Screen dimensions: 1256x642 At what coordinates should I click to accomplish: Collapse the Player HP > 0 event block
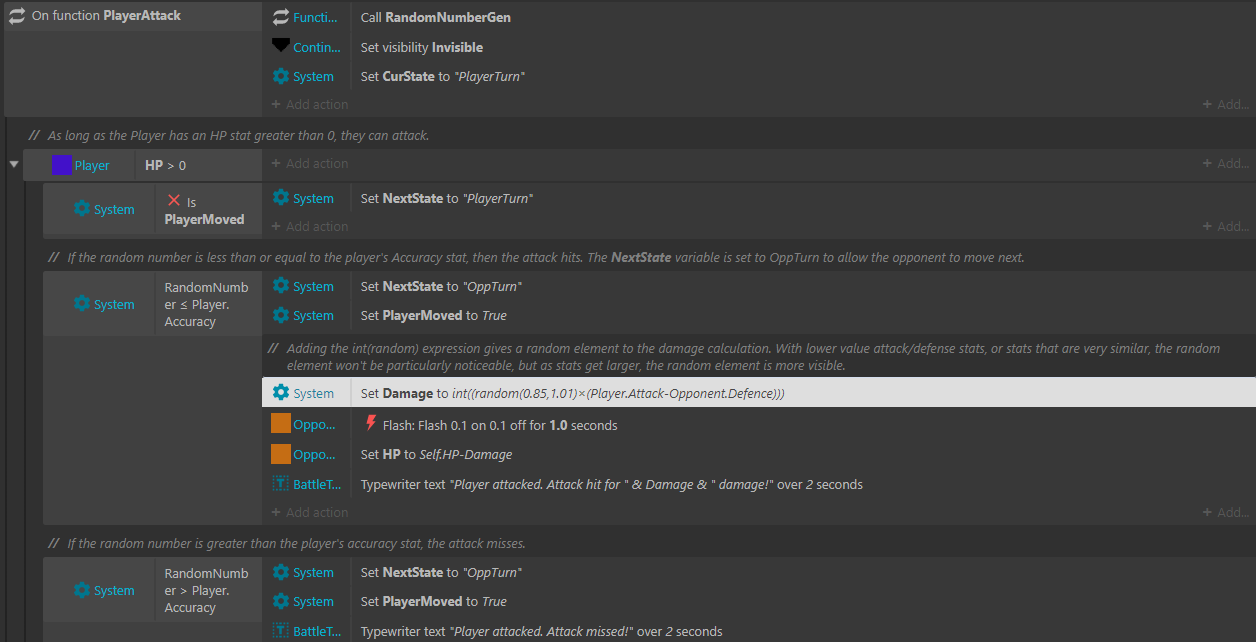14,164
